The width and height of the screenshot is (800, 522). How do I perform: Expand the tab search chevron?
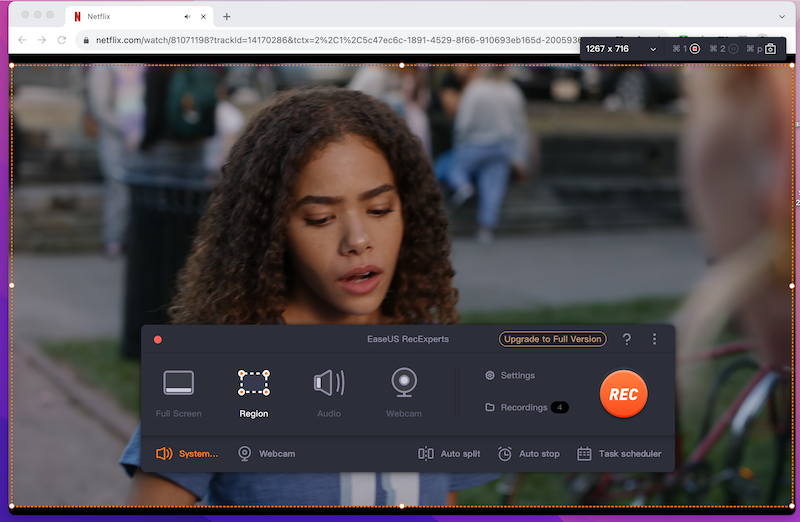coord(782,16)
